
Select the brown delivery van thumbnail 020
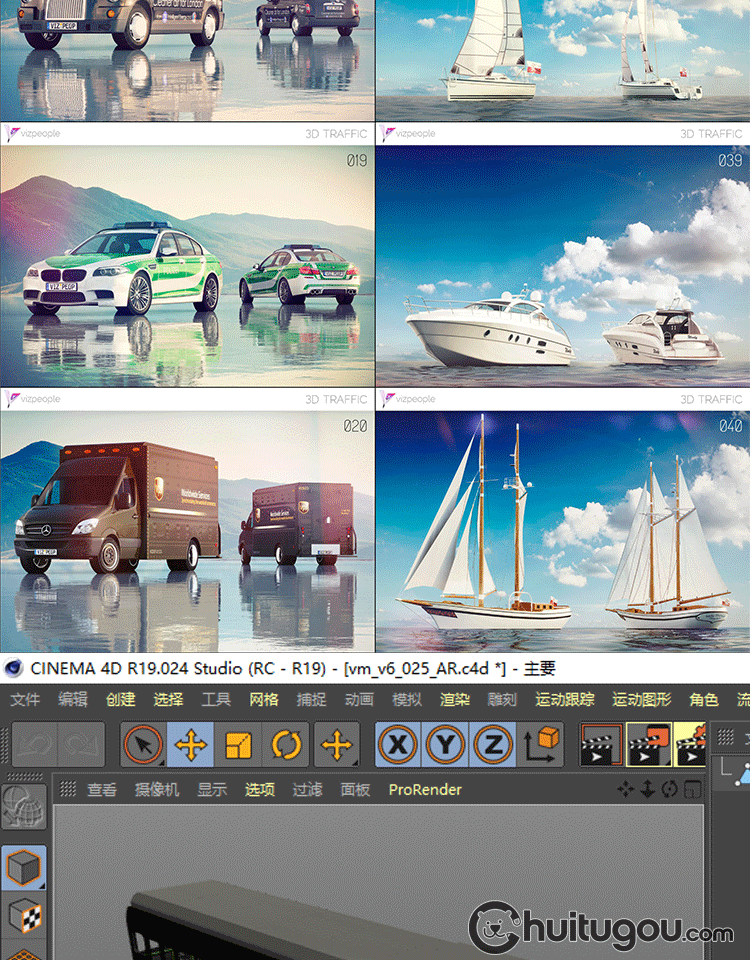[187, 531]
